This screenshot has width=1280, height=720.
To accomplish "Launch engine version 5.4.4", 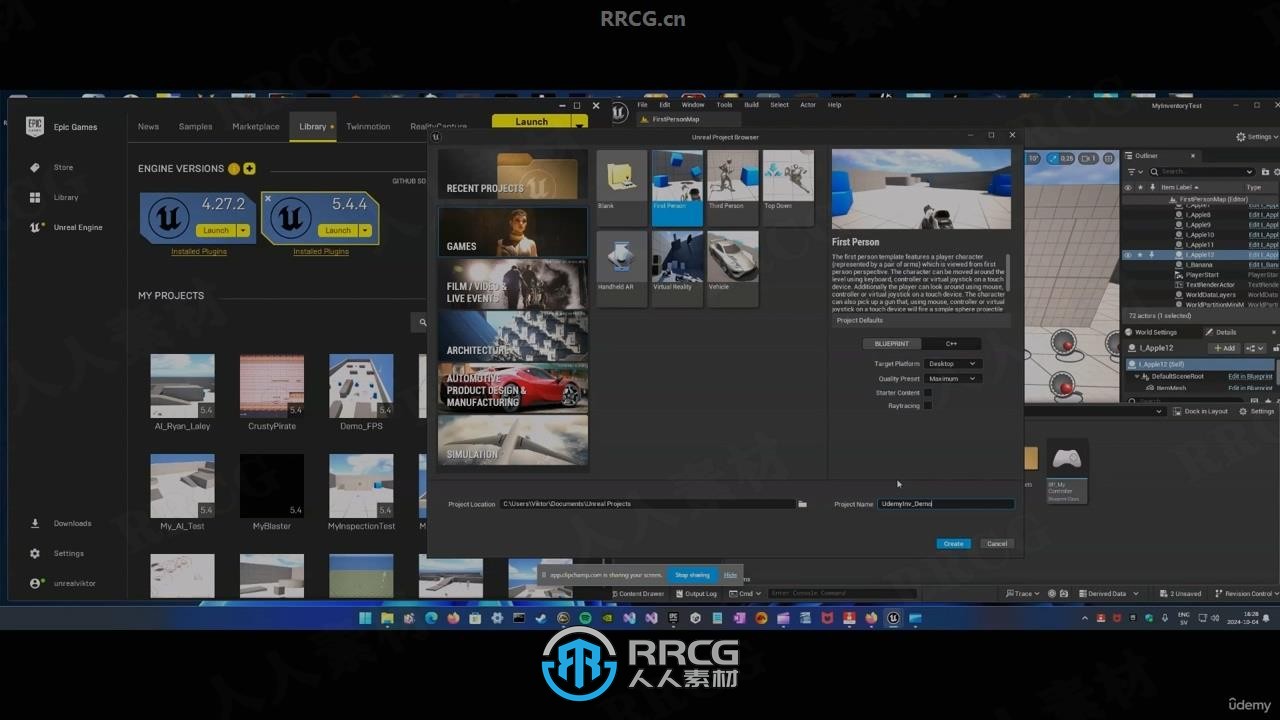I will tap(338, 231).
